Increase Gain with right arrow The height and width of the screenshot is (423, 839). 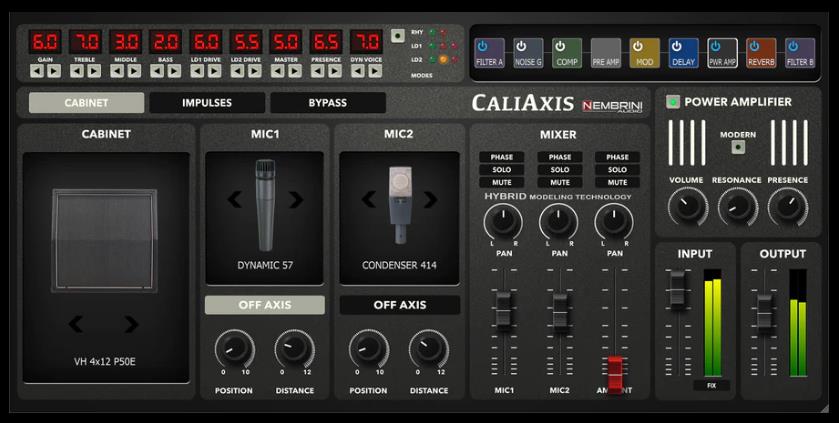click(x=54, y=71)
